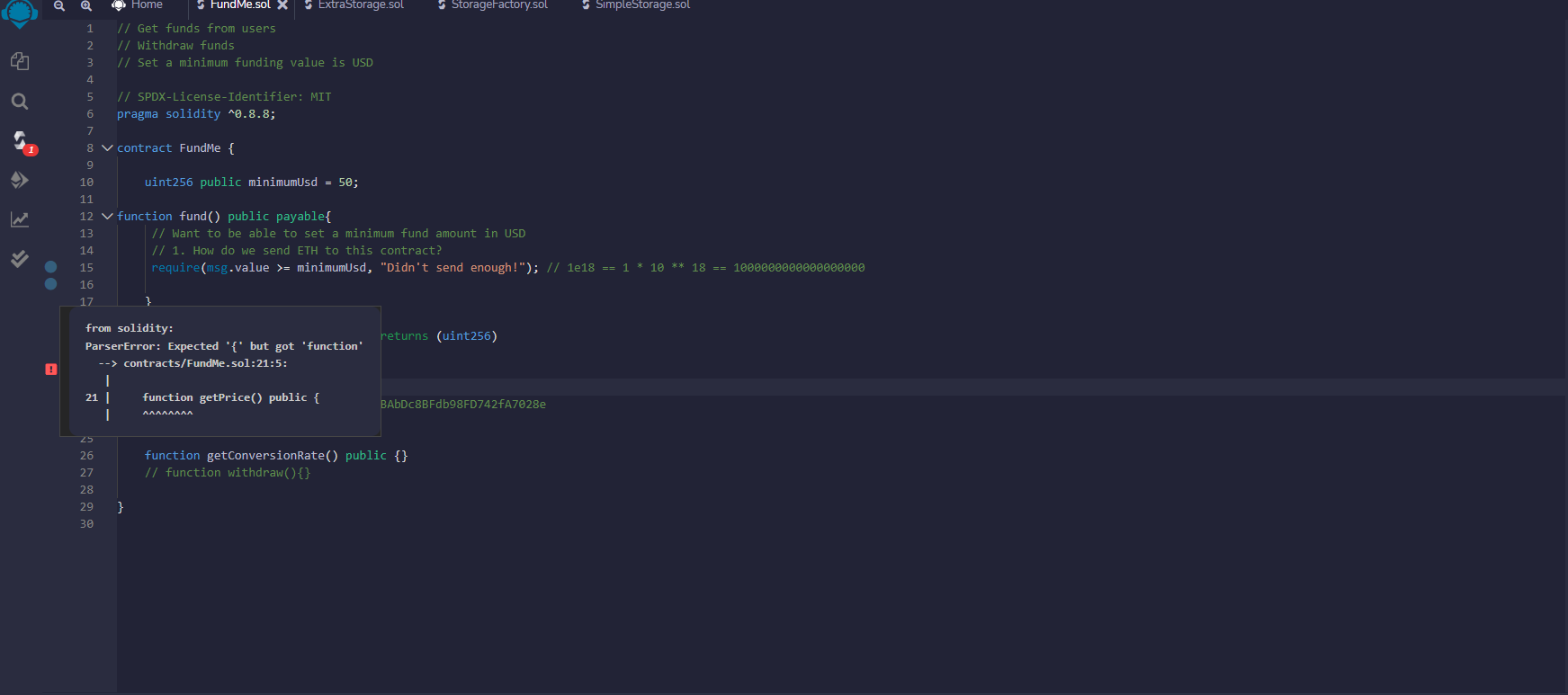The image size is (1568, 695).
Task: Collapse the fund() function at line 12
Action: [107, 217]
